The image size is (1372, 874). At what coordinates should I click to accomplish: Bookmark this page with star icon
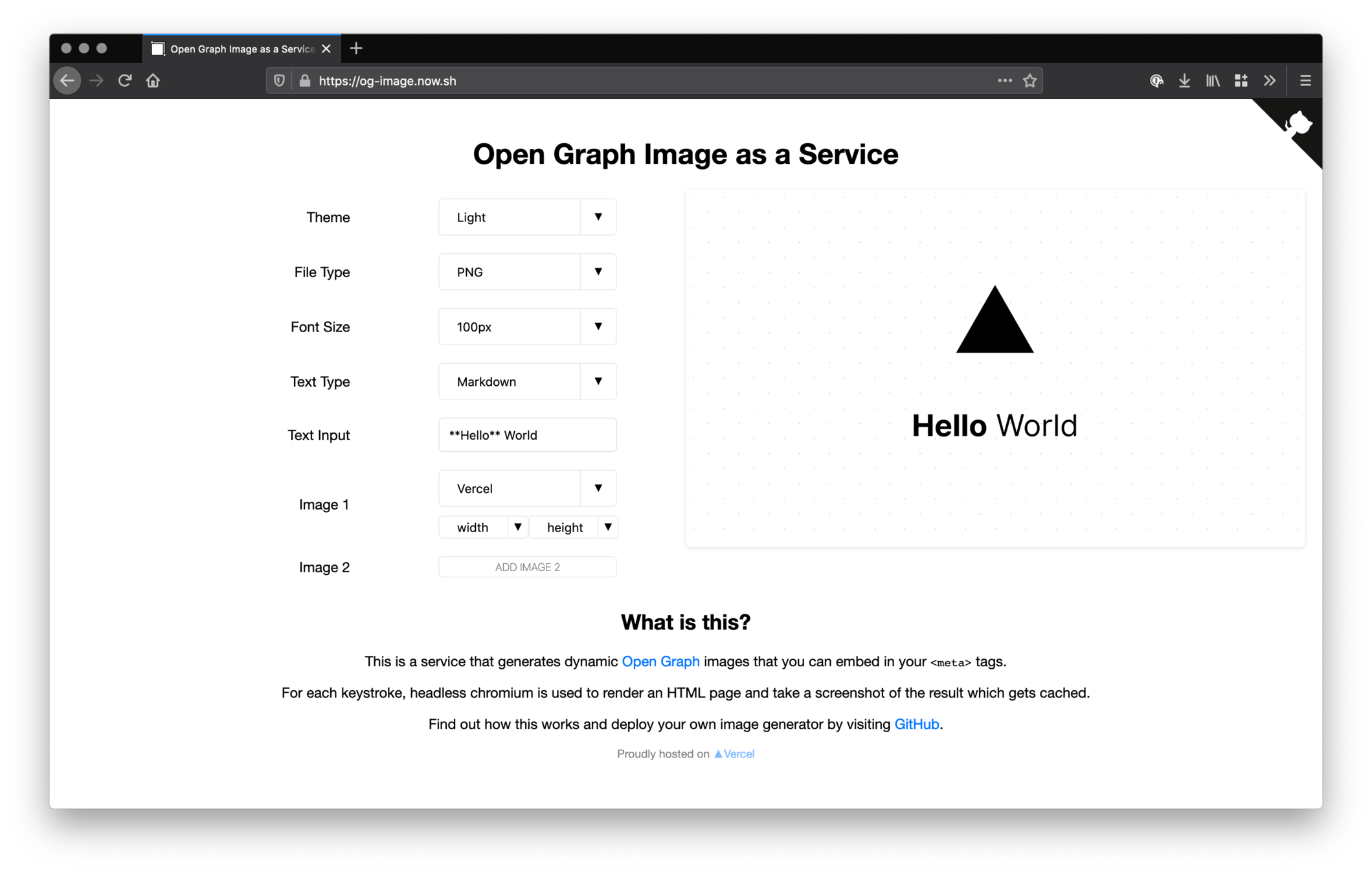(x=1029, y=81)
